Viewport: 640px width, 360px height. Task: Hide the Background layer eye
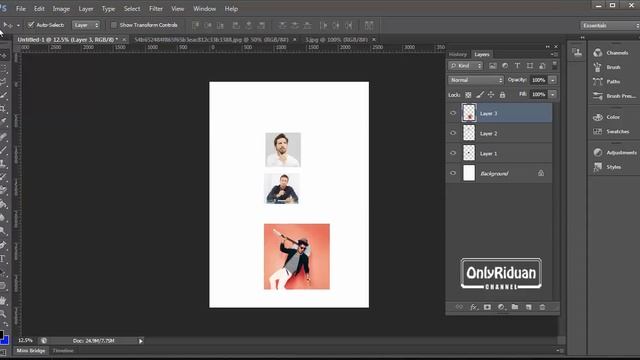click(x=453, y=173)
